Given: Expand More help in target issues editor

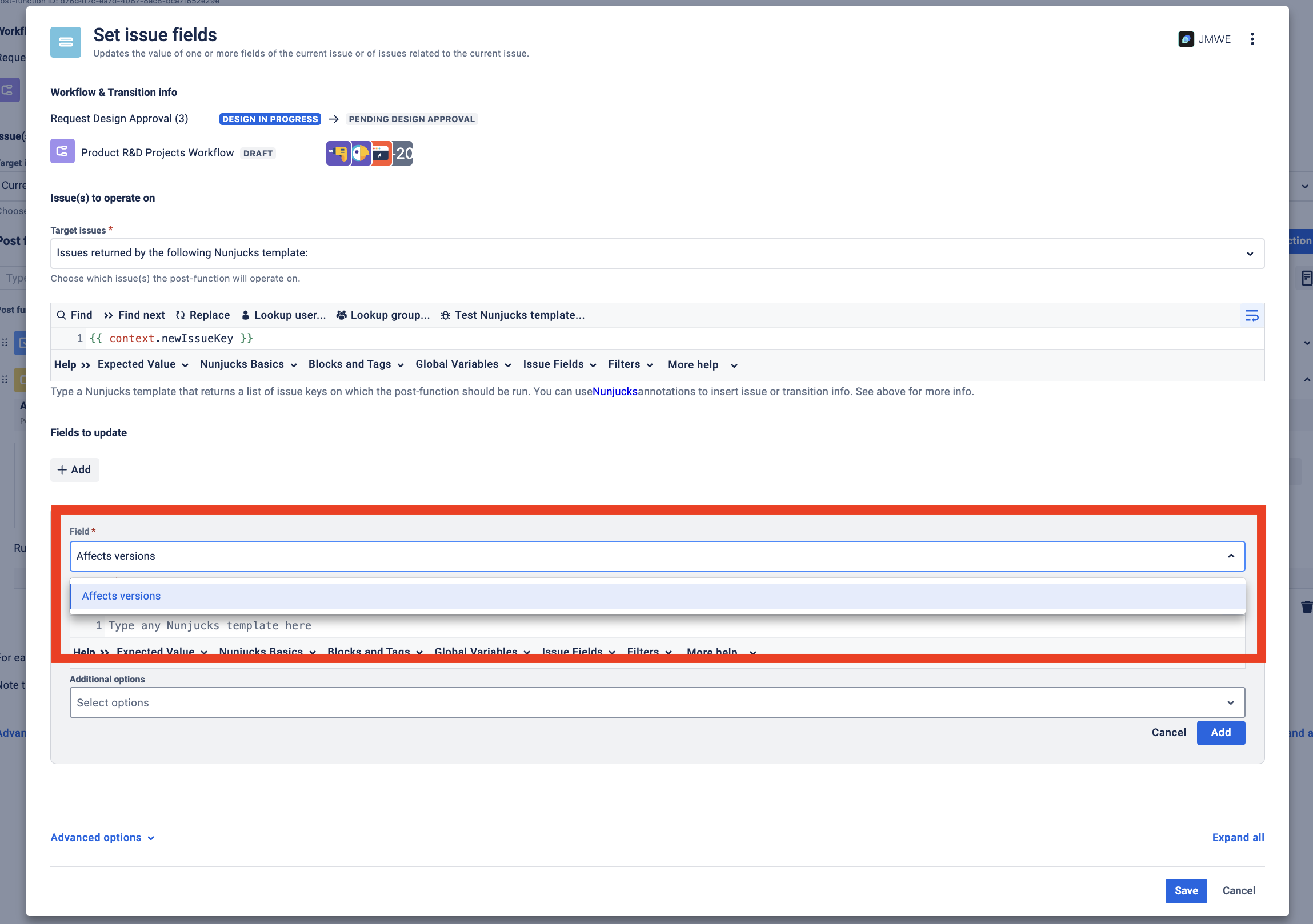Looking at the screenshot, I should tap(702, 364).
